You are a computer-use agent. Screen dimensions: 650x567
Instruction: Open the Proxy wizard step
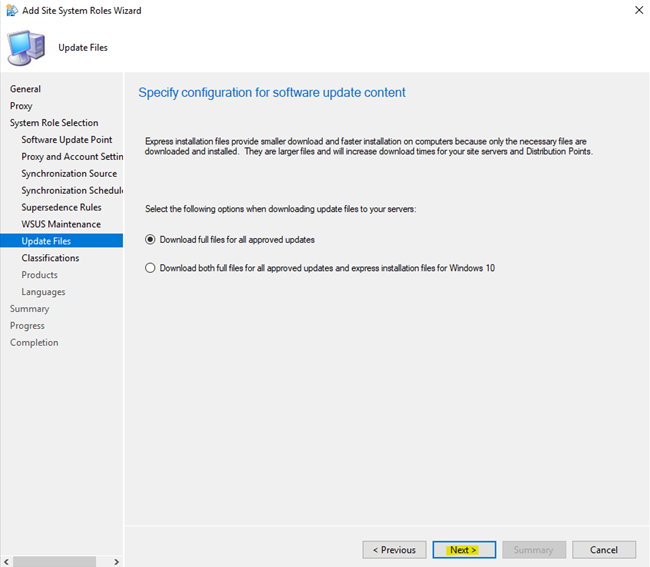pos(21,106)
